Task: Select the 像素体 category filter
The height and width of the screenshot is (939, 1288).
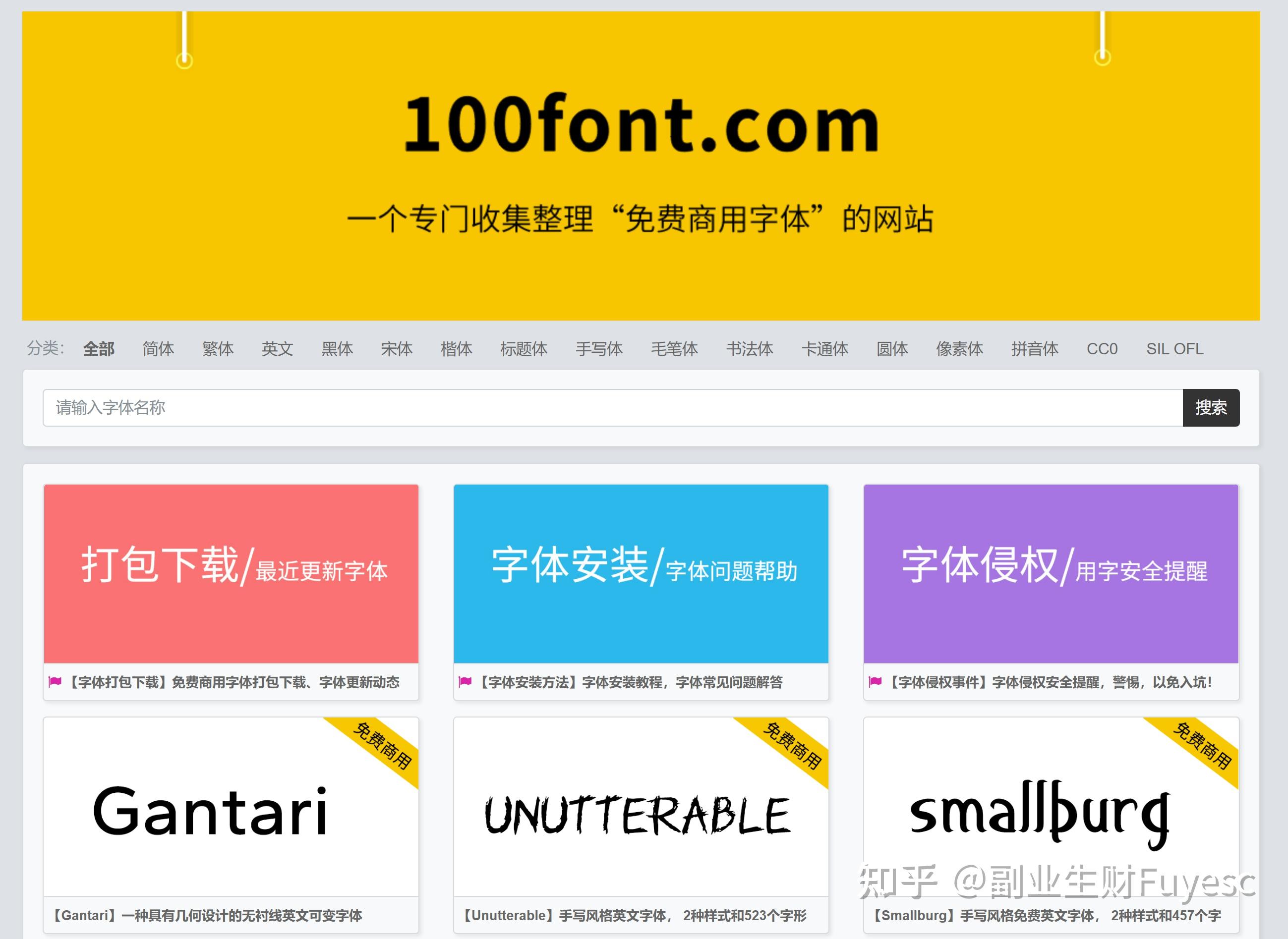Action: point(960,348)
